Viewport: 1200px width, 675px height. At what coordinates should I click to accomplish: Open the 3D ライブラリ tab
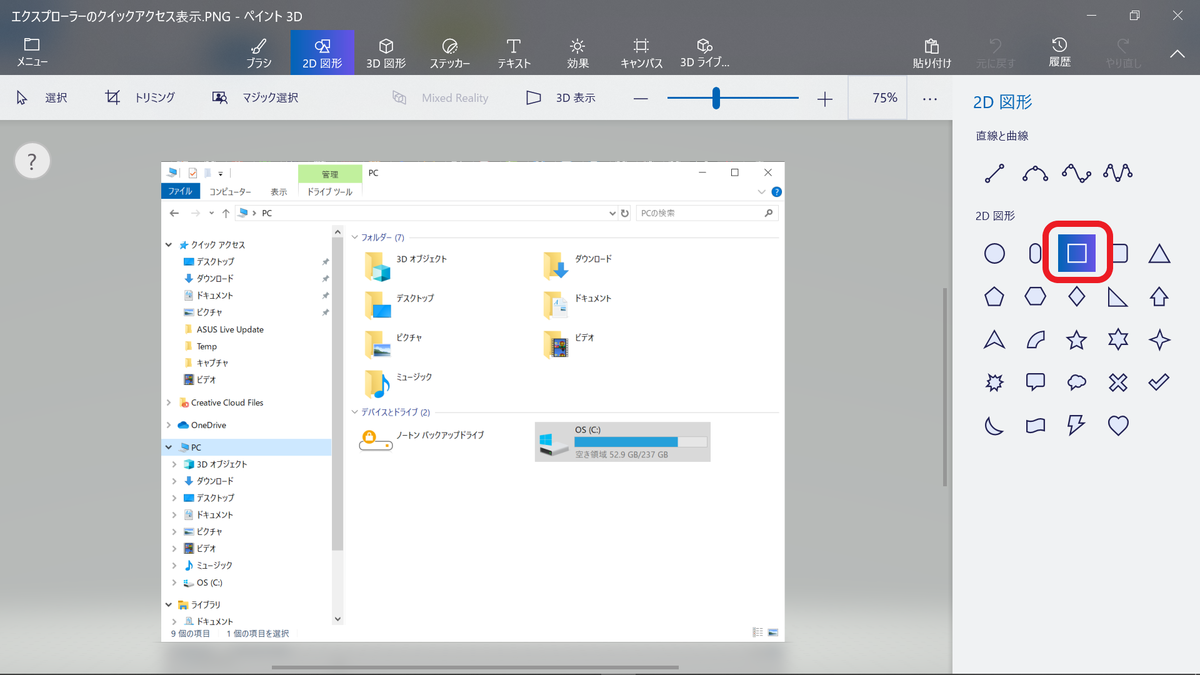pyautogui.click(x=705, y=52)
